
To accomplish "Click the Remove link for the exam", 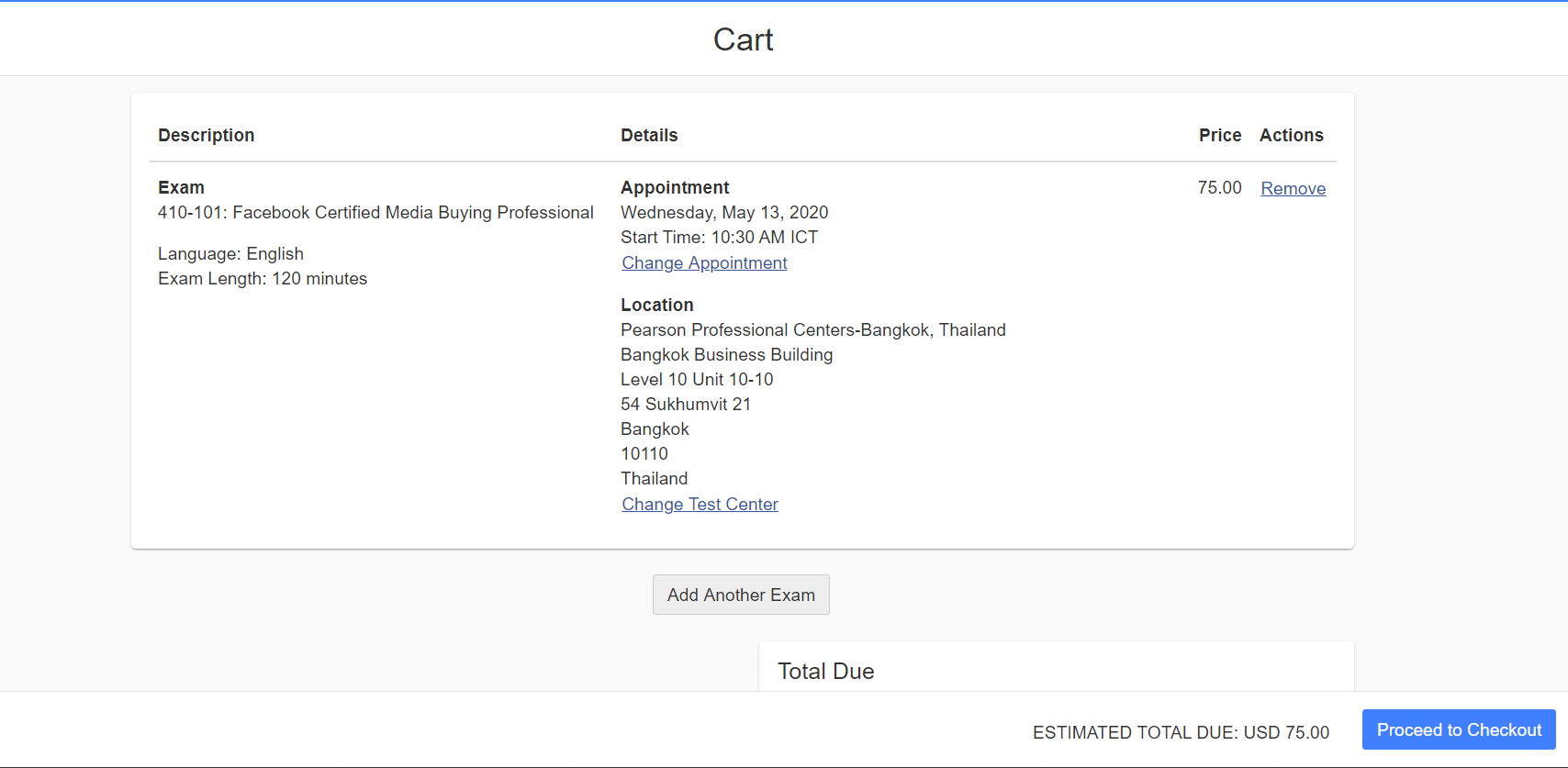I will (x=1293, y=188).
